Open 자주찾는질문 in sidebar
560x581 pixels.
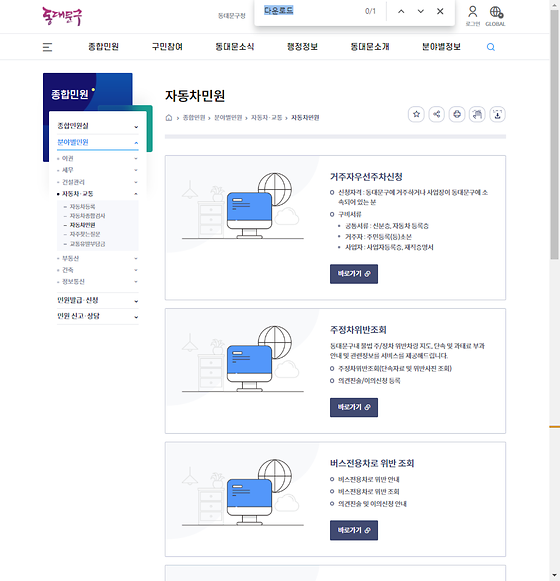coord(85,234)
